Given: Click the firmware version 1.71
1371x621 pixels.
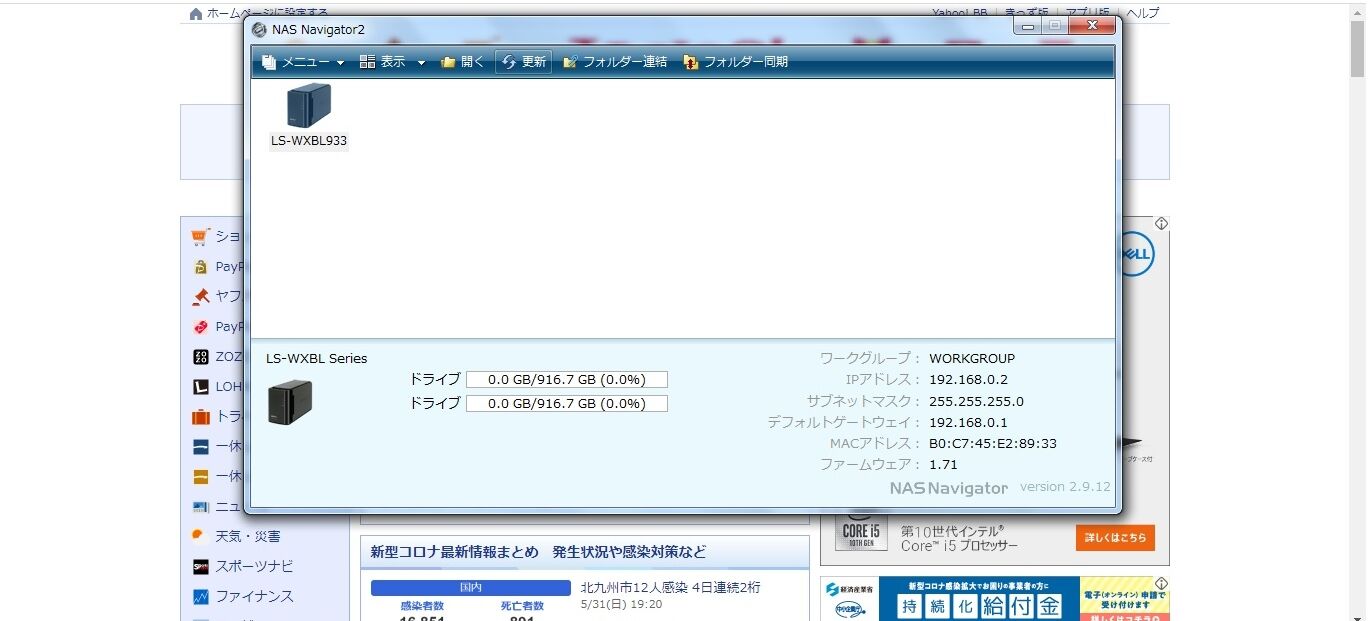Looking at the screenshot, I should [944, 464].
